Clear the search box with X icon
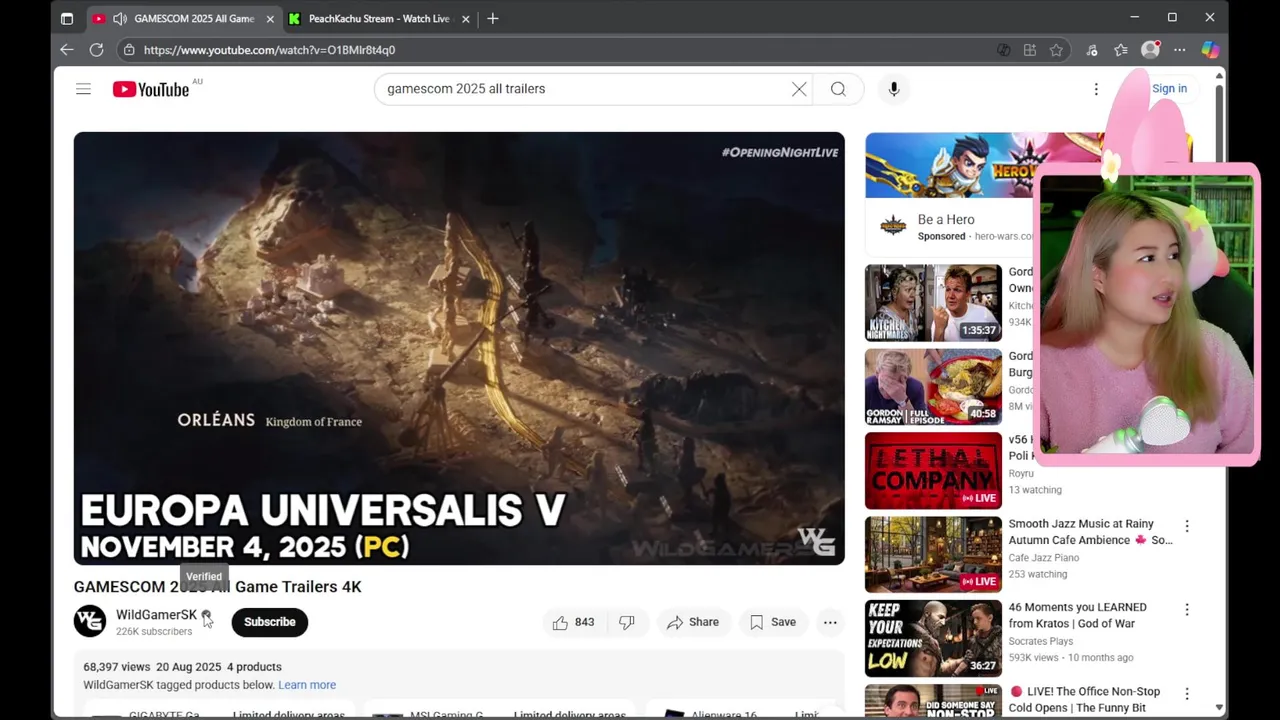This screenshot has width=1280, height=720. pyautogui.click(x=799, y=89)
